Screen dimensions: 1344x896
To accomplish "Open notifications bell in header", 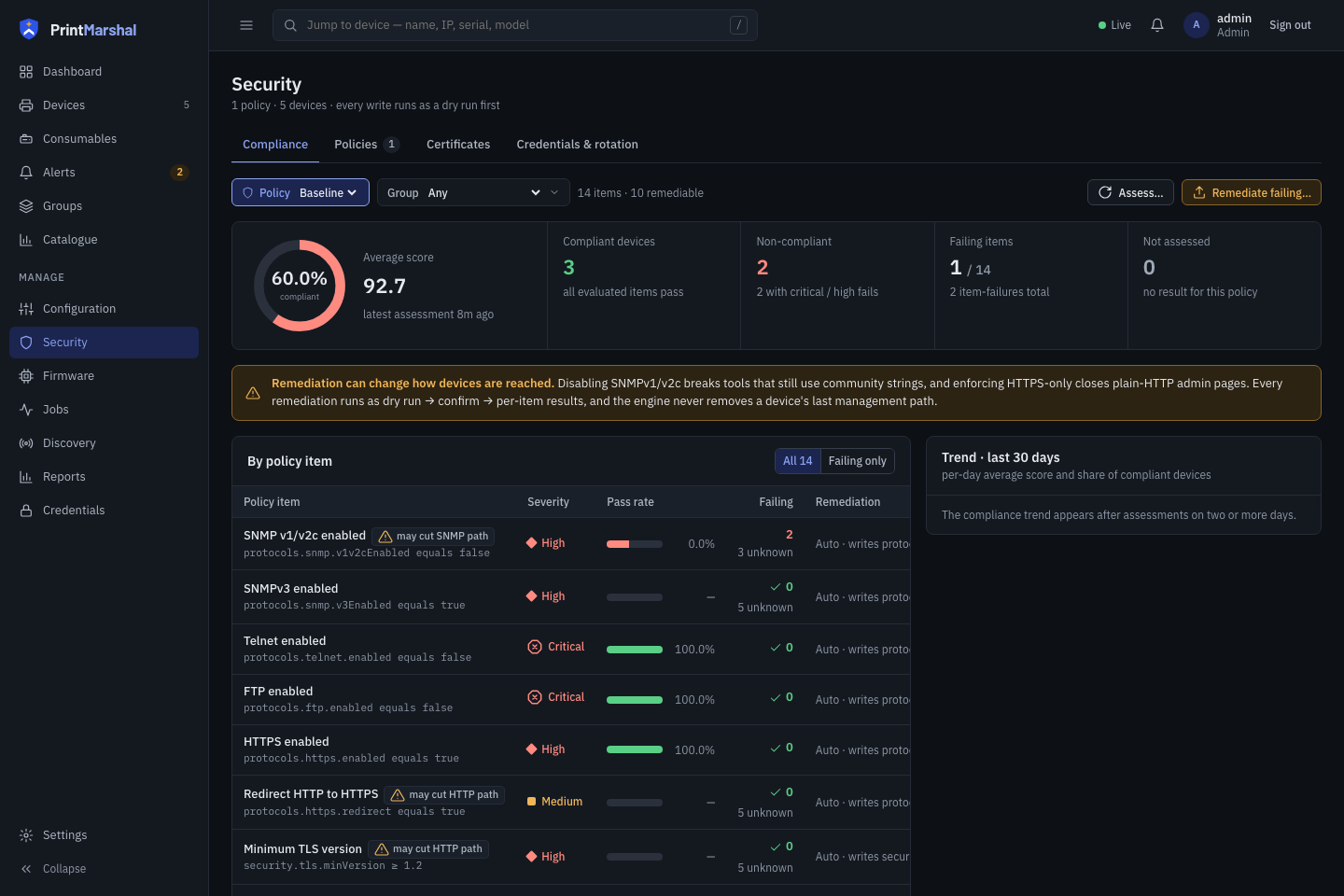I will tap(1157, 25).
